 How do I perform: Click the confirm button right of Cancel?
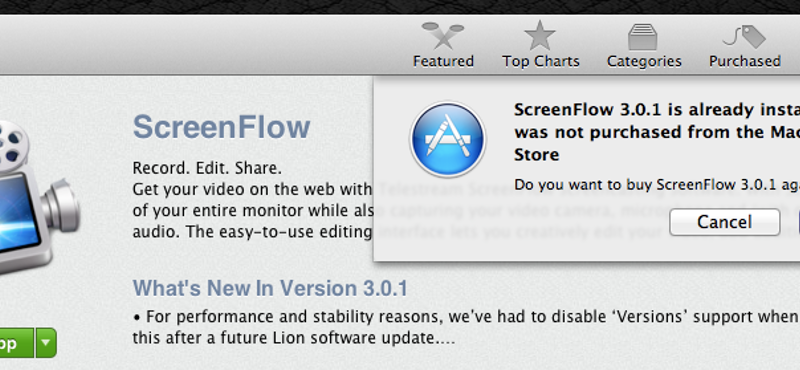coord(798,222)
